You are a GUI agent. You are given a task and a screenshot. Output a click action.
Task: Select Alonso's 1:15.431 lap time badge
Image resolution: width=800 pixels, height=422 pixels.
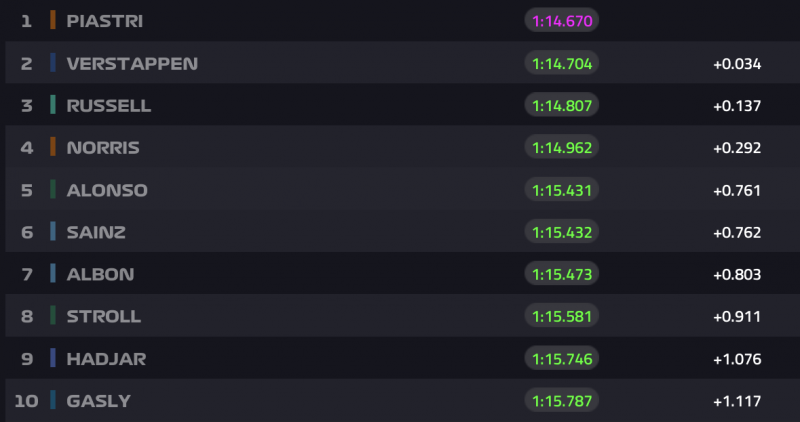pyautogui.click(x=561, y=190)
